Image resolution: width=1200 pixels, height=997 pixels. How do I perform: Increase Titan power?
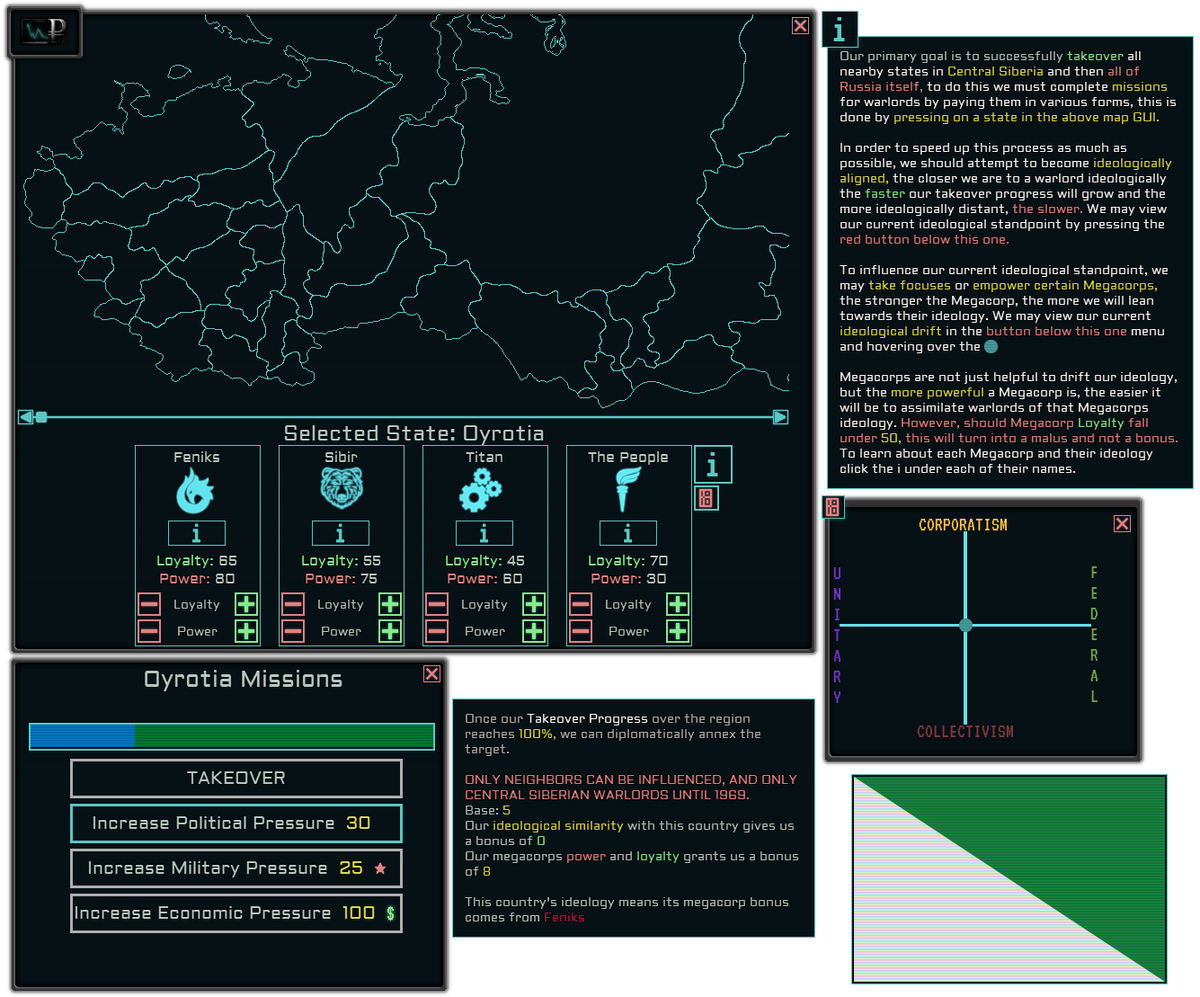point(534,631)
